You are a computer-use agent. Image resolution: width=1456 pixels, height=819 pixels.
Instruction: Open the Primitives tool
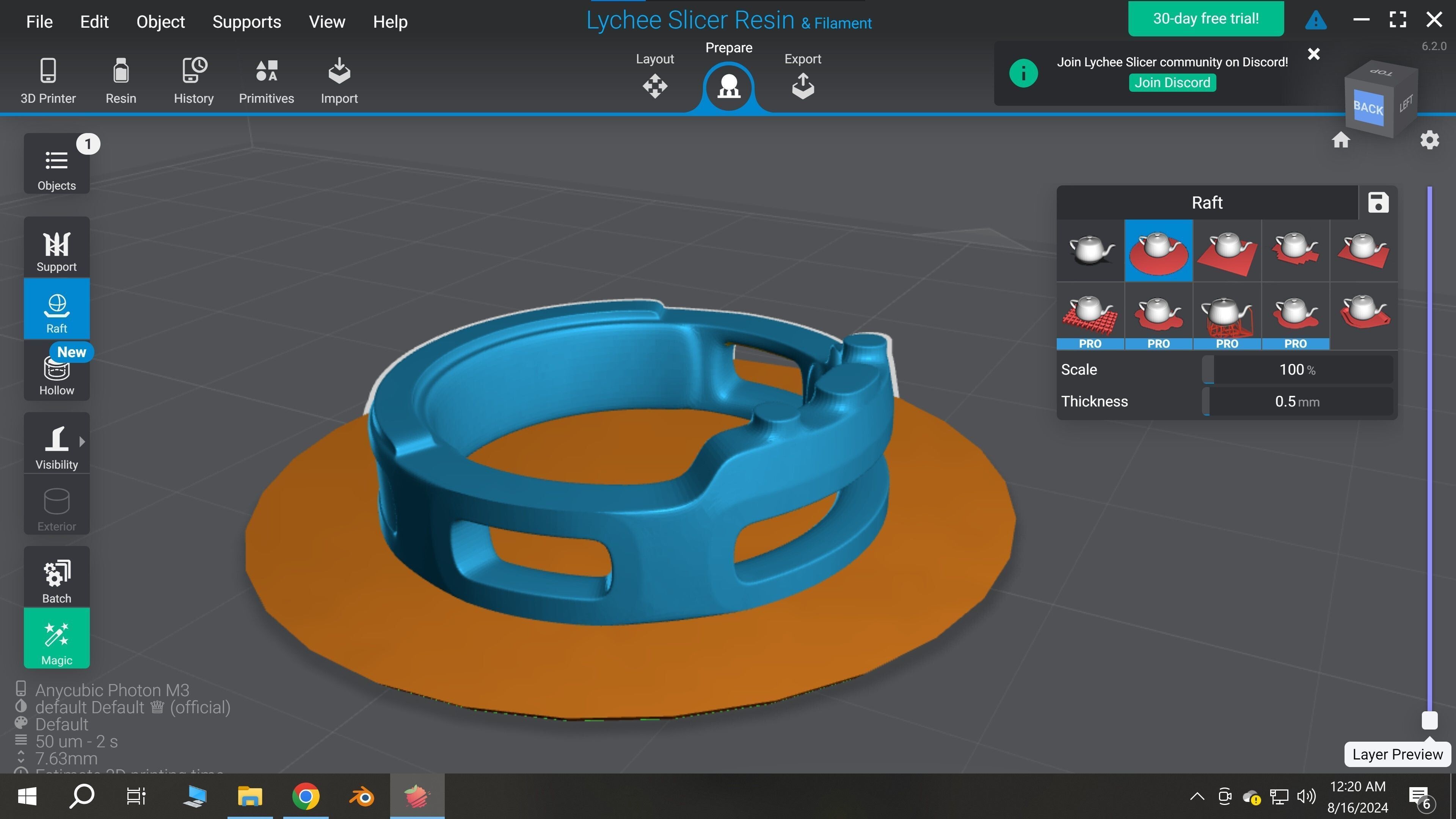point(266,81)
